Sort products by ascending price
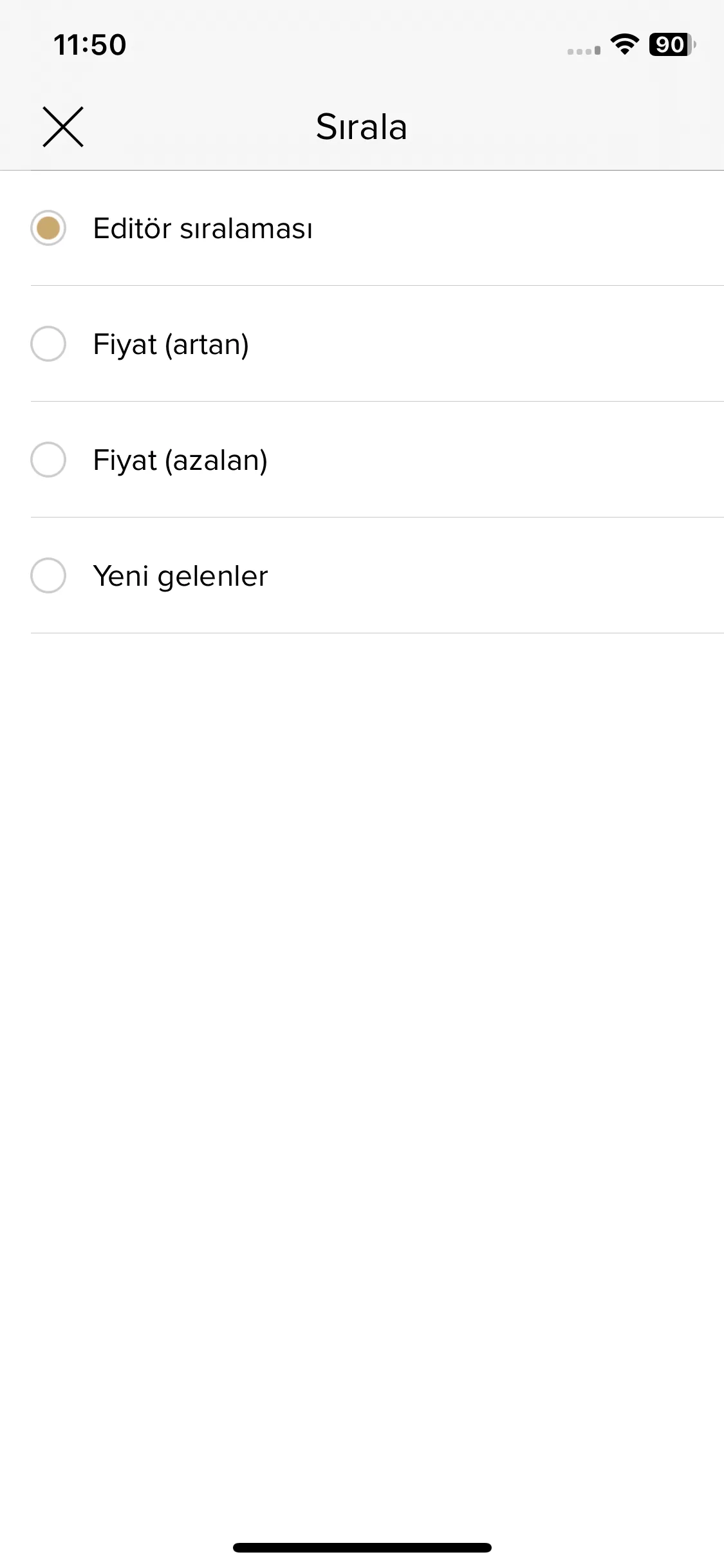Screen dimensions: 724x1568 click(x=377, y=344)
